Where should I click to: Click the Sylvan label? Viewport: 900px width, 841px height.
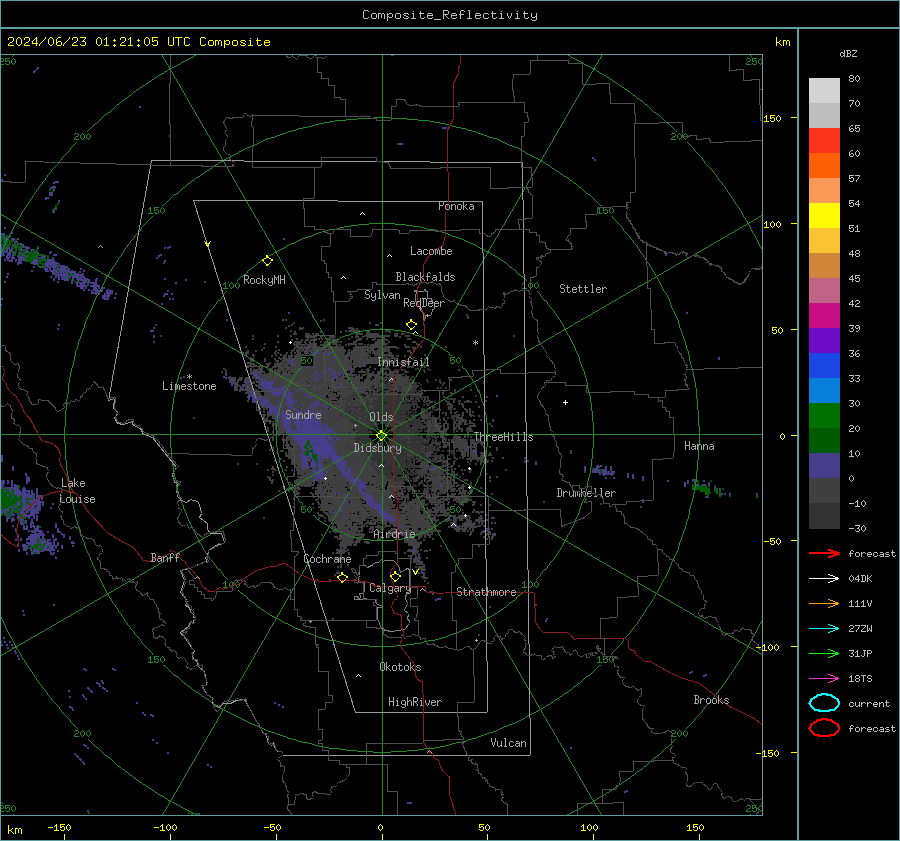coord(382,295)
